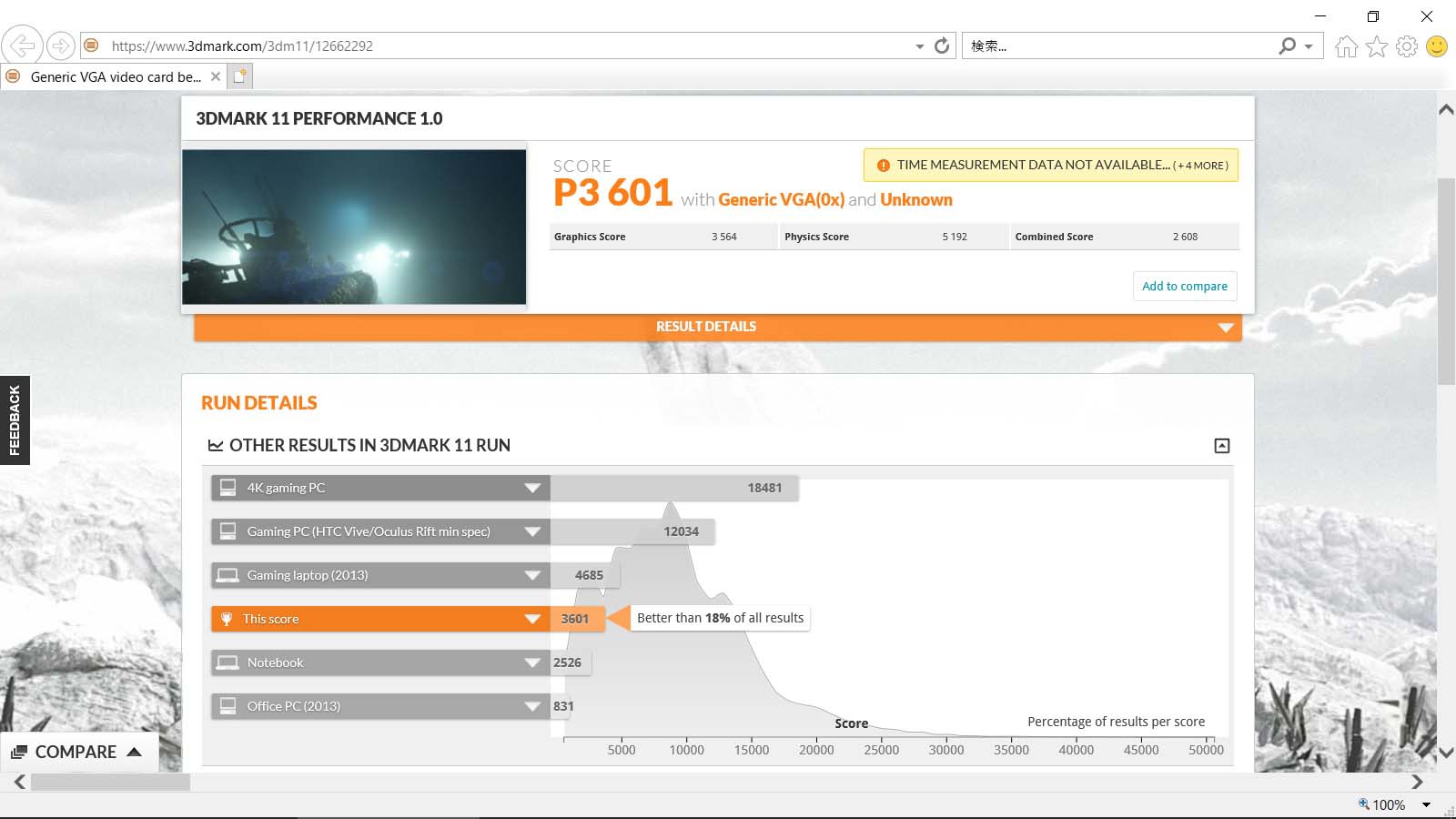Click the chart icon beside Other Results heading
This screenshot has height=819, width=1456.
coord(216,446)
